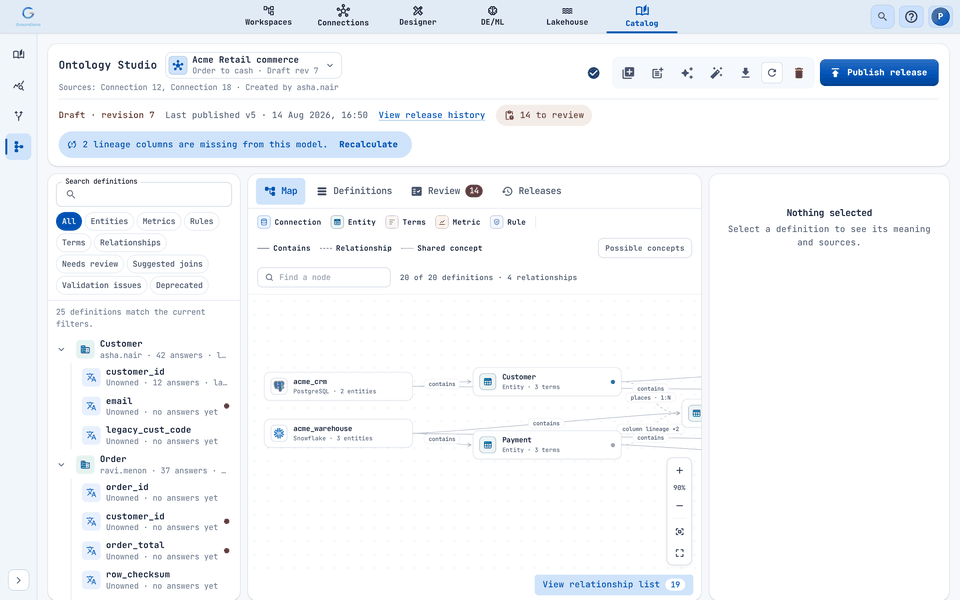Select the legacy_cust_code term row
This screenshot has height=600, width=960.
click(156, 435)
